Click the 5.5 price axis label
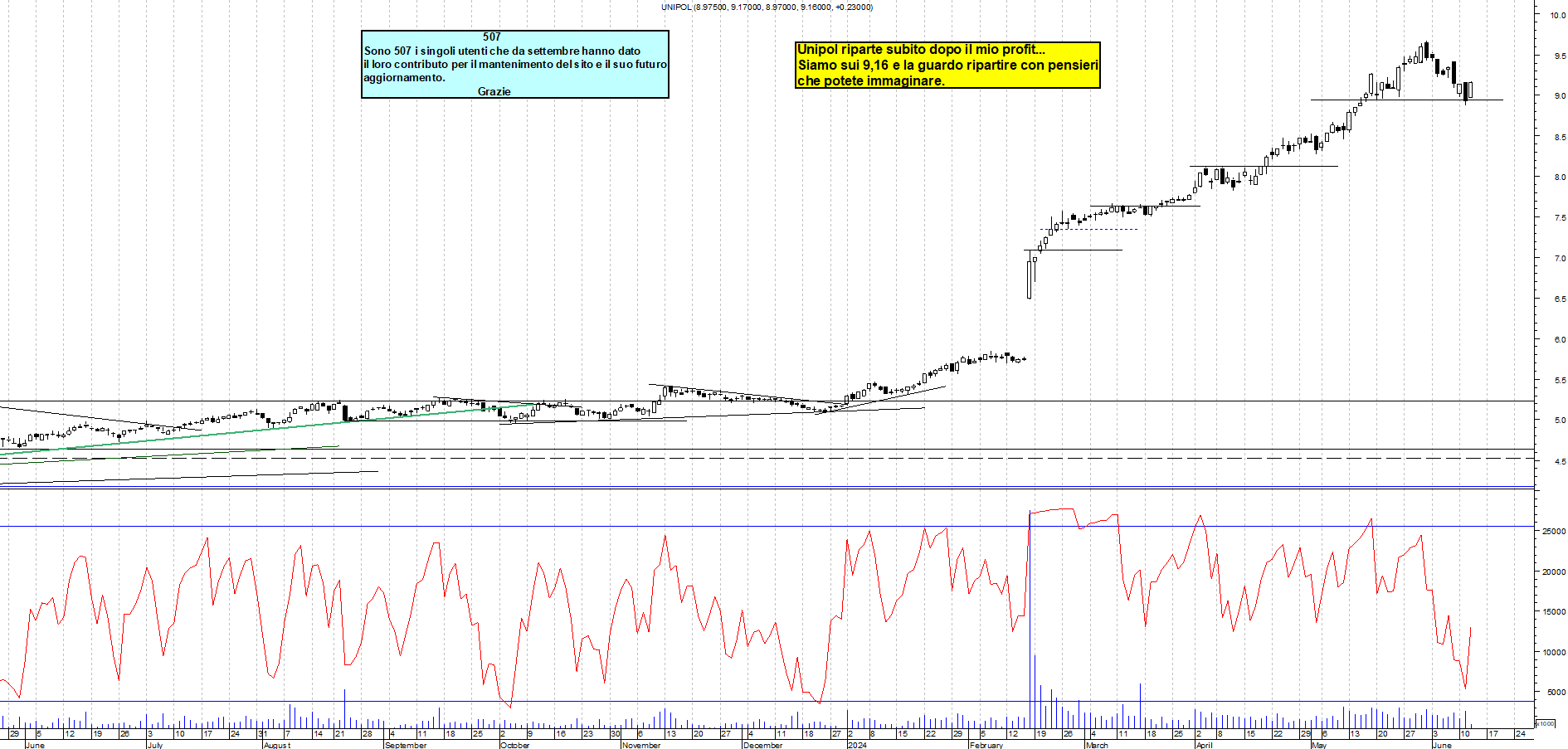This screenshot has height=749, width=1568. 1559,380
